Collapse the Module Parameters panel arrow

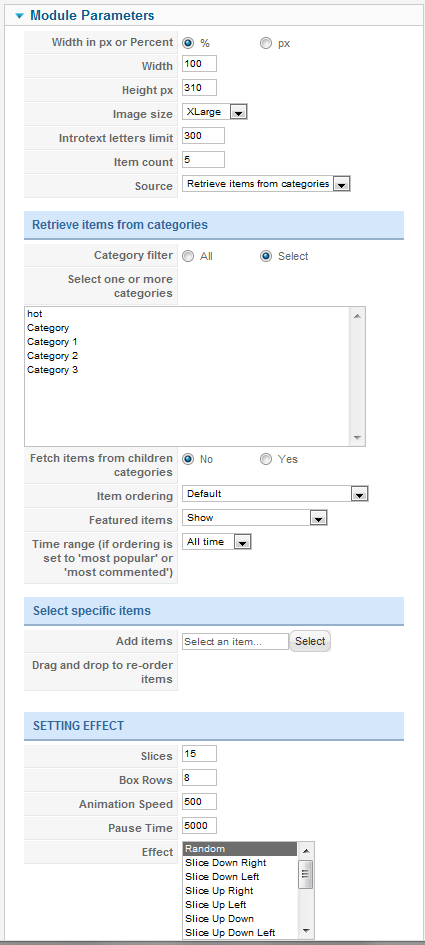[x=20, y=16]
